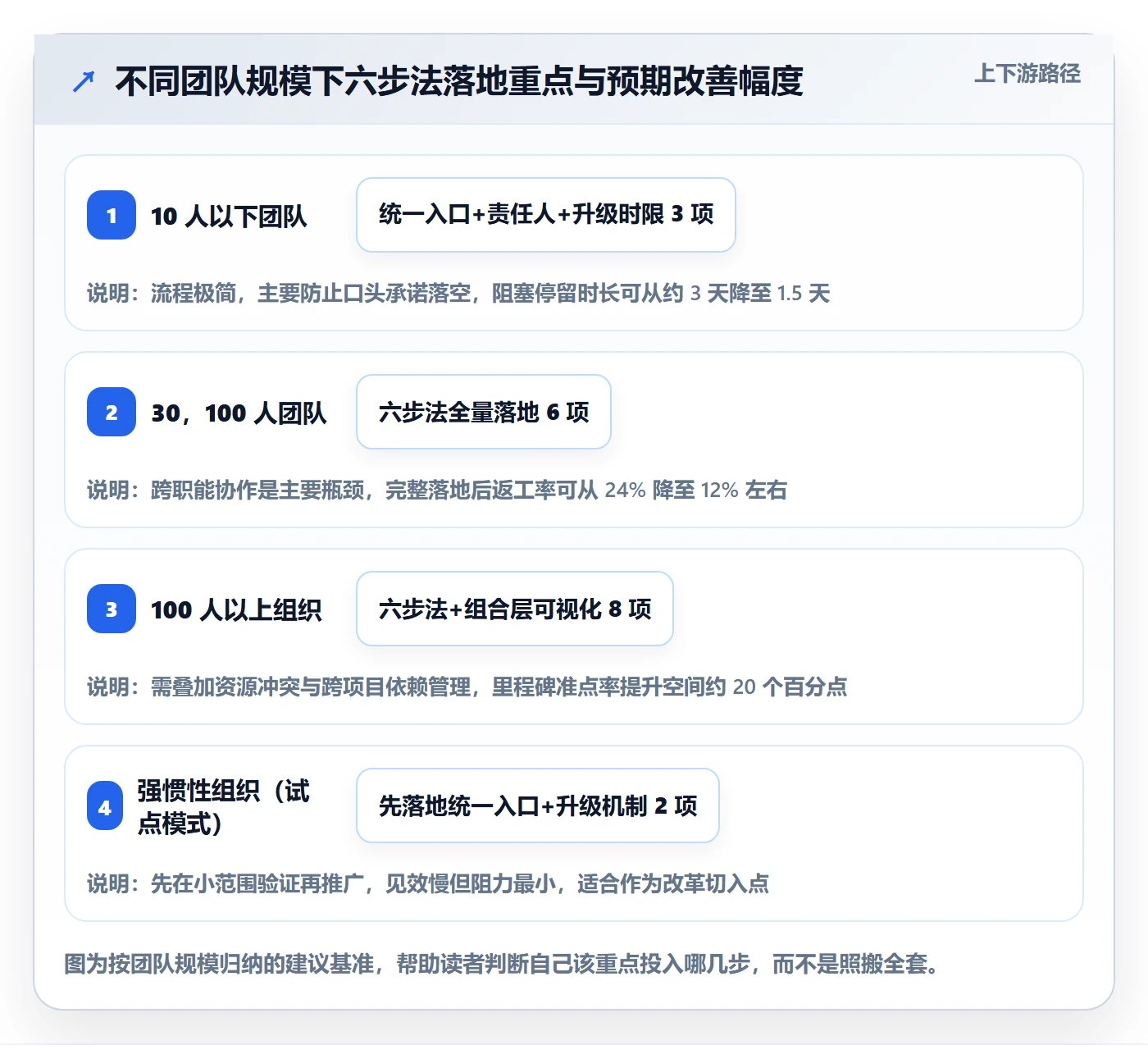Image resolution: width=1148 pixels, height=1045 pixels.
Task: Click the footer caption starting 图为按团队规模归纳
Action: tap(502, 964)
